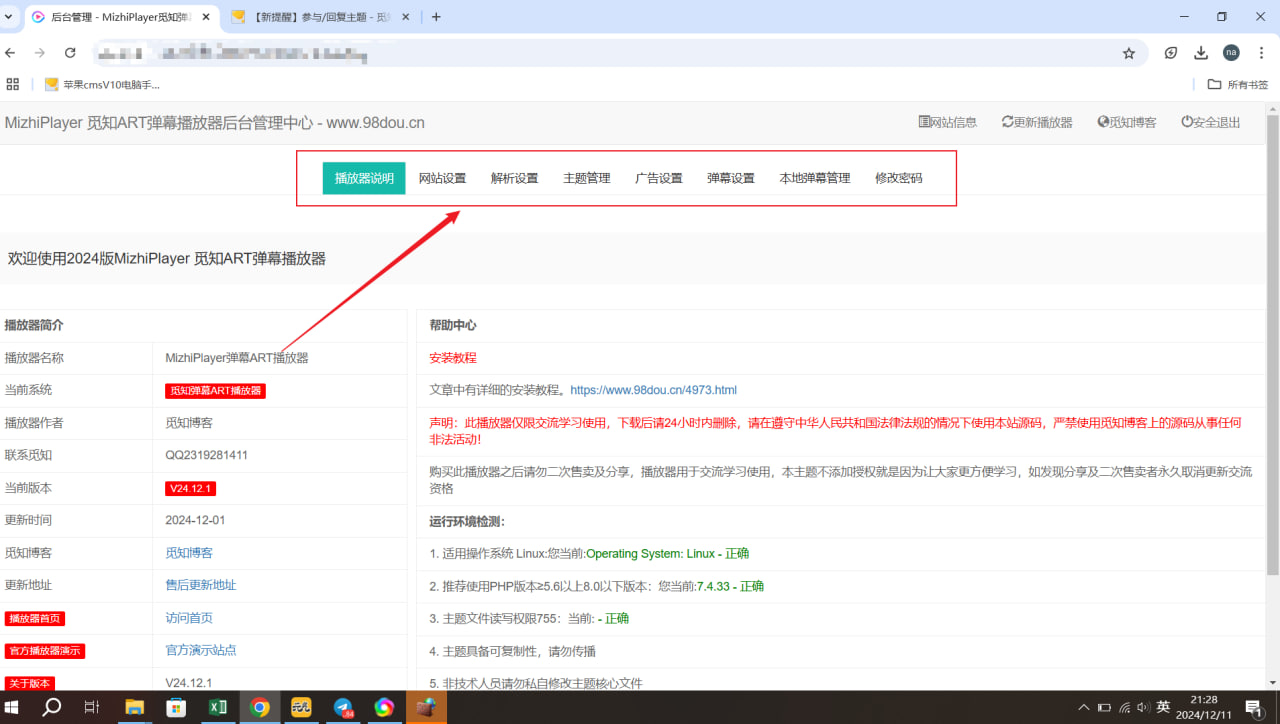Open 苹果cmsV10电脑手 bookmark

tap(102, 85)
